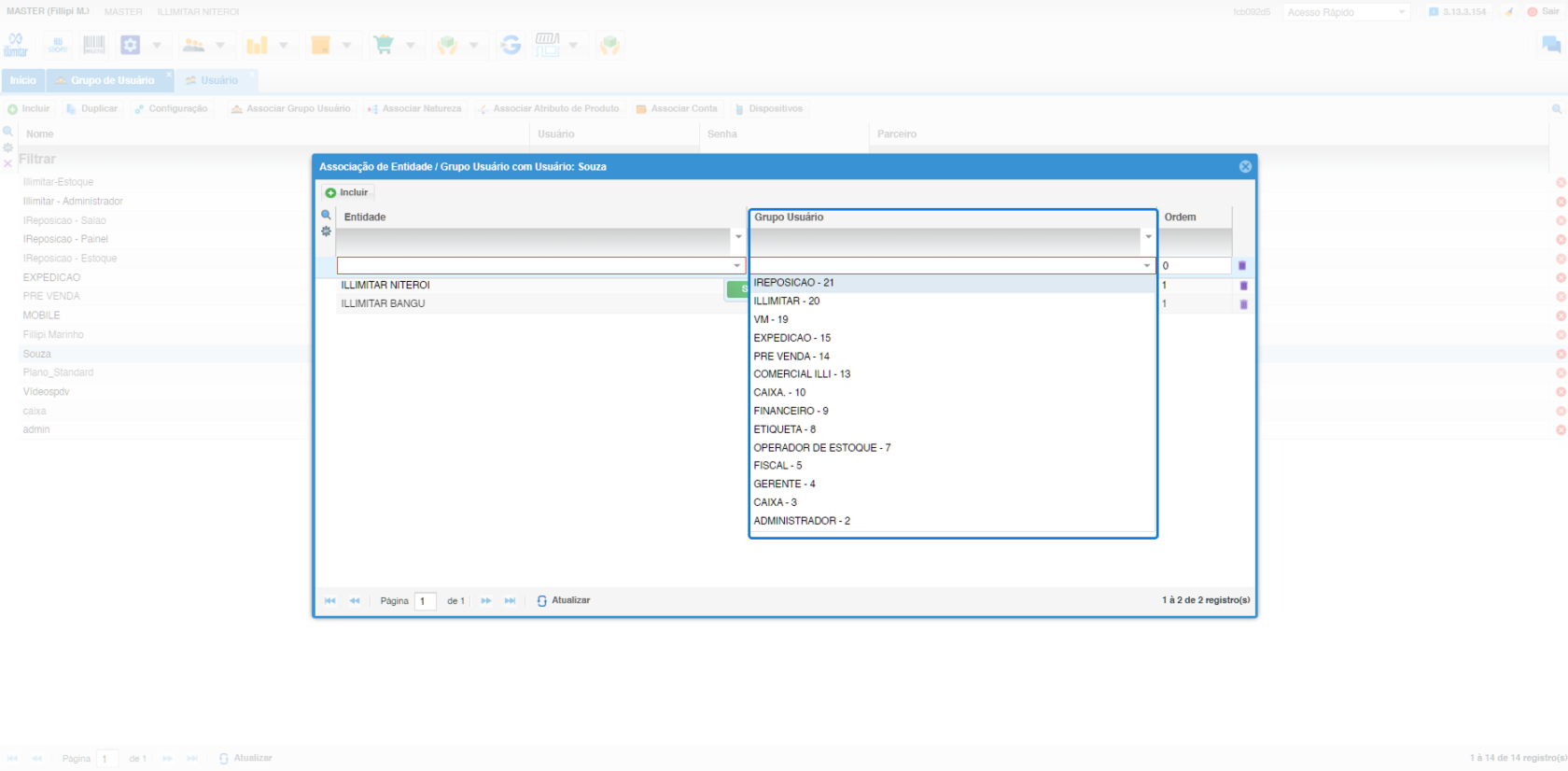Expand the Grupo Usuário column filter dropdown

point(1148,237)
